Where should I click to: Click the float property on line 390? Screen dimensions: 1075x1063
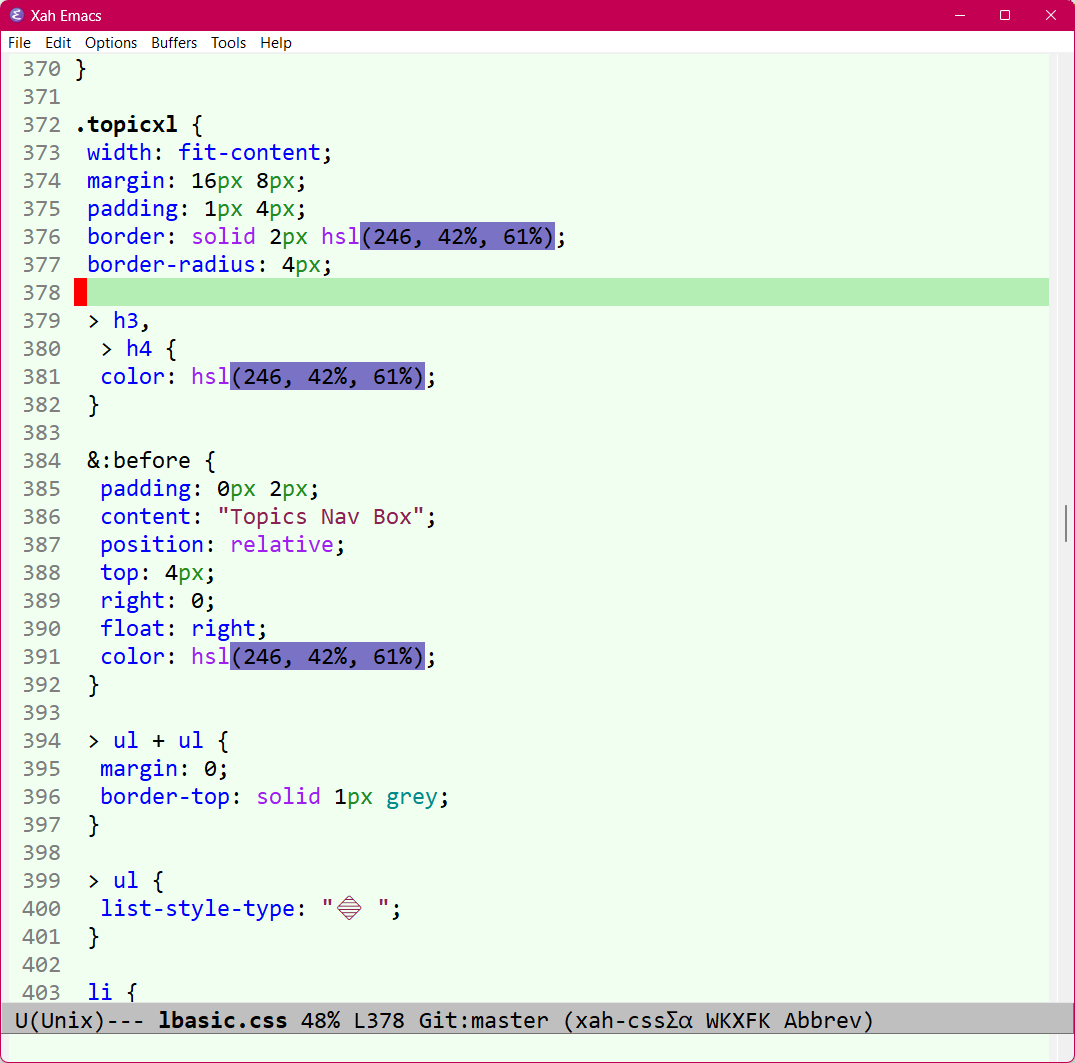[132, 628]
